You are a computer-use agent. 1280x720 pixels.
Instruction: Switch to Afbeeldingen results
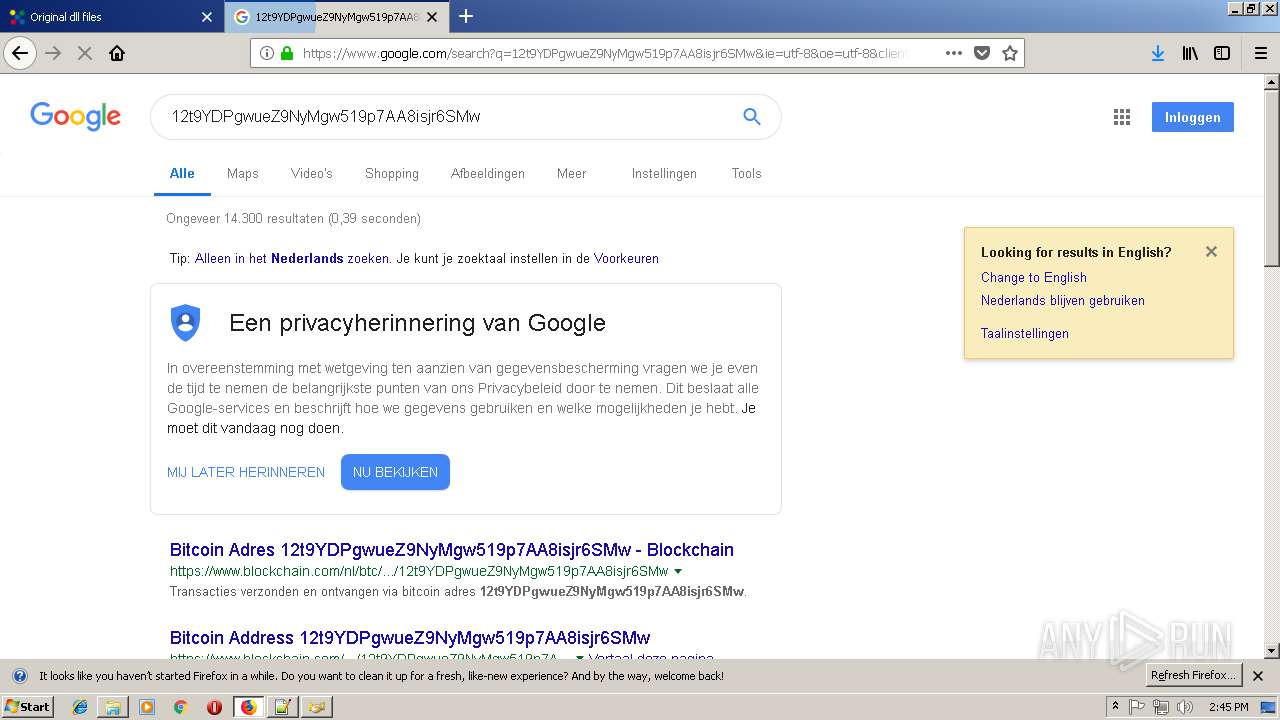point(488,173)
